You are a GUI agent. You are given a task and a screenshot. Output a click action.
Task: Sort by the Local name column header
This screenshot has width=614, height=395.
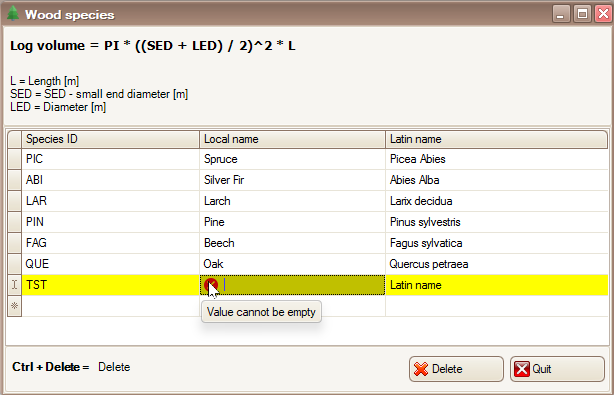(293, 139)
